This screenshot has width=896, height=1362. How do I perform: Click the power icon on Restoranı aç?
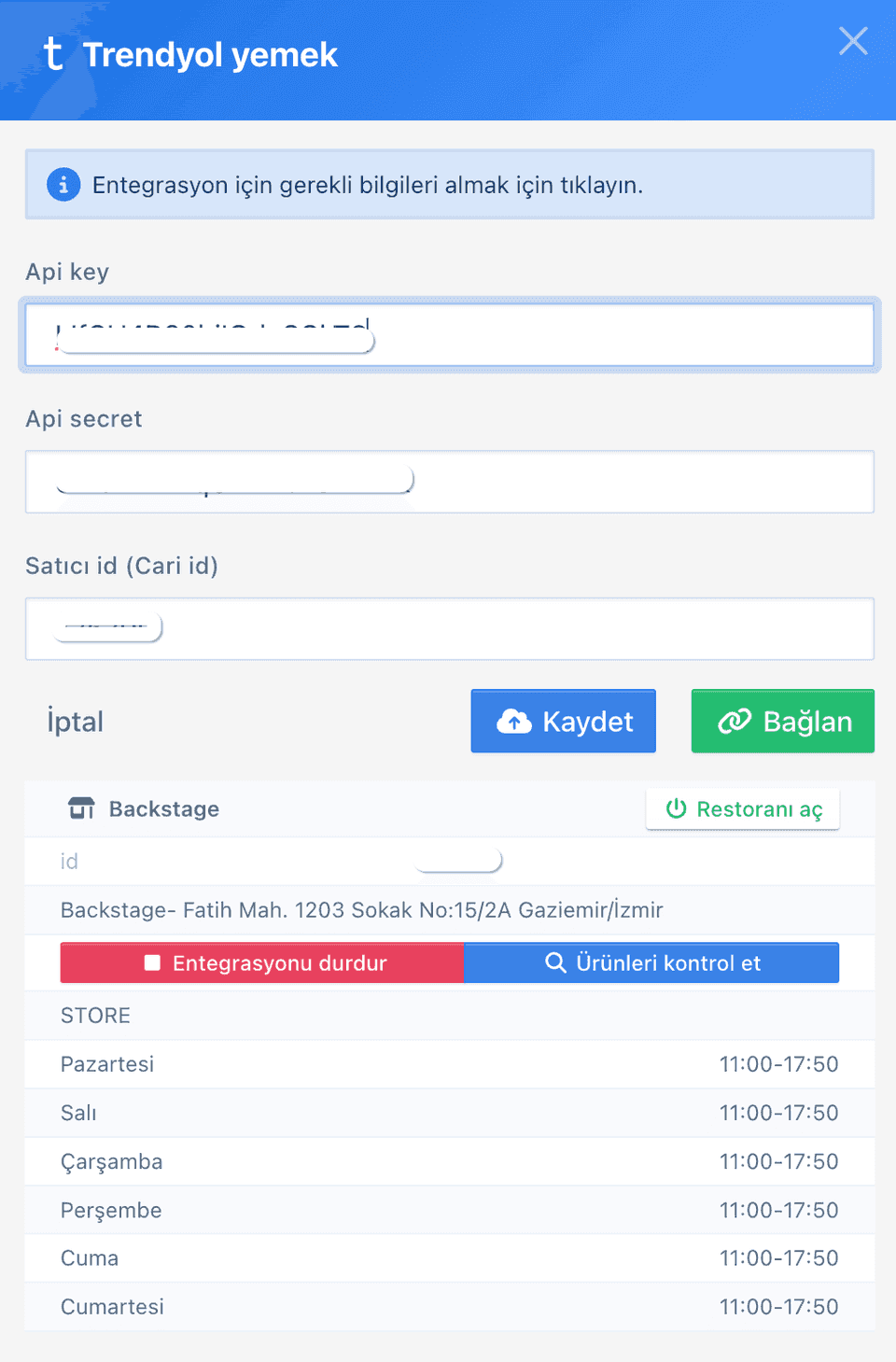[x=677, y=808]
